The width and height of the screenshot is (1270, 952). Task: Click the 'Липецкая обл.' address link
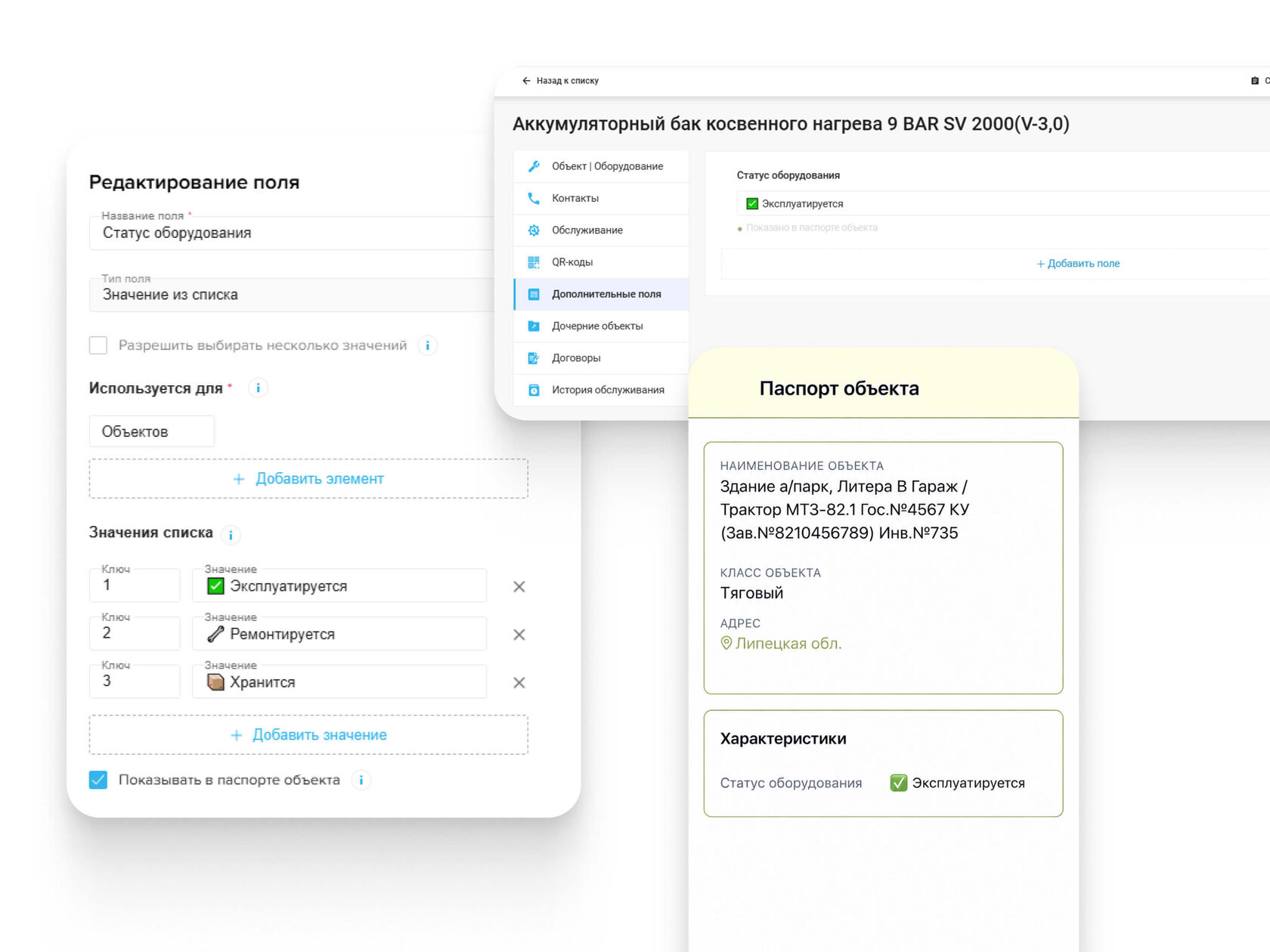[788, 644]
